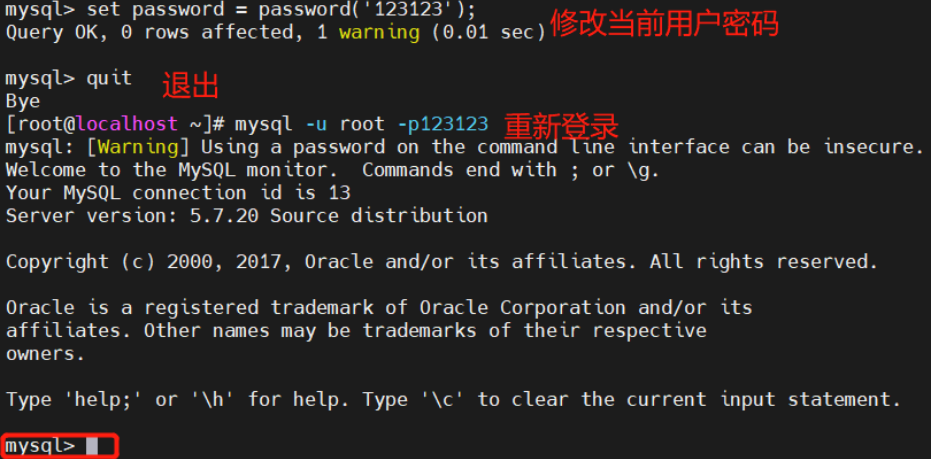Click the Type 'help;' instruction line

pyautogui.click(x=453, y=400)
